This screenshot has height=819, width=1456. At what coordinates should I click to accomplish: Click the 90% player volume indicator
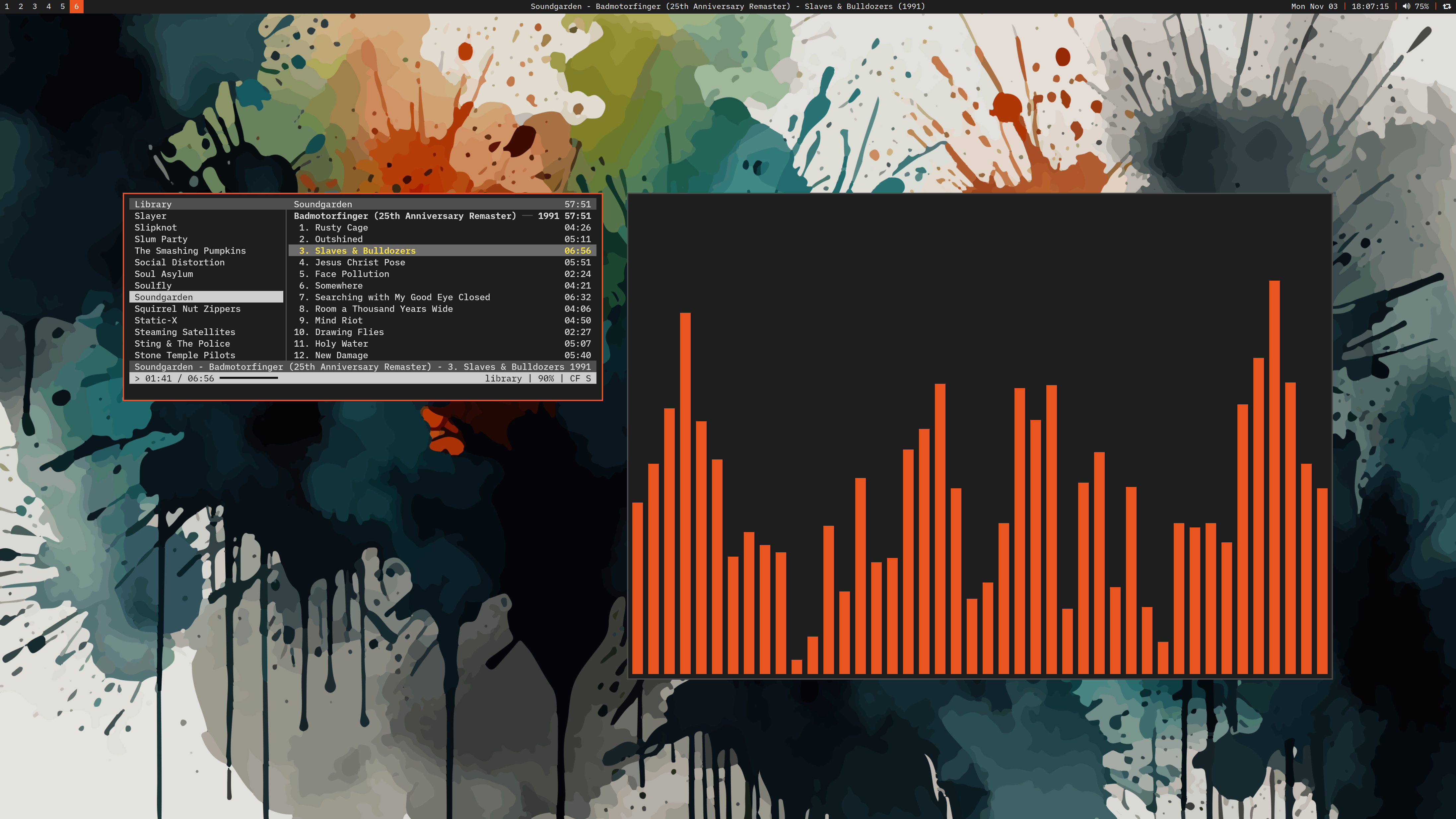(x=545, y=379)
